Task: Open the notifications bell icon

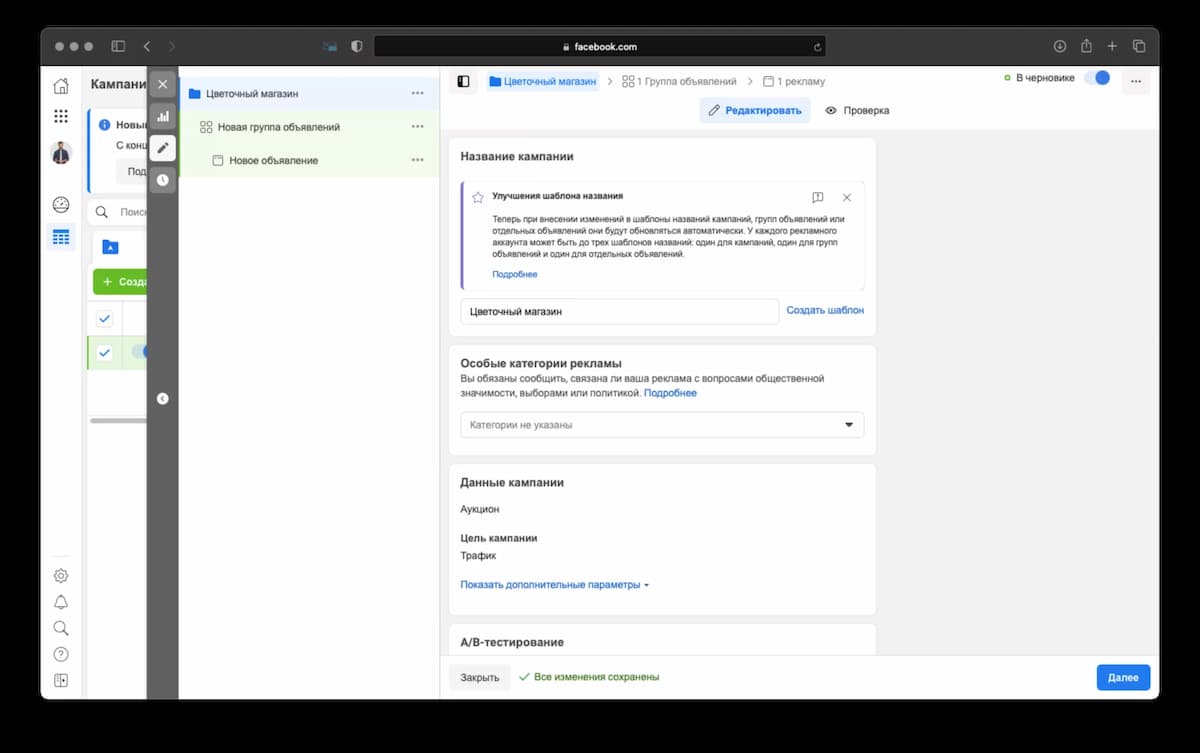Action: click(x=61, y=602)
